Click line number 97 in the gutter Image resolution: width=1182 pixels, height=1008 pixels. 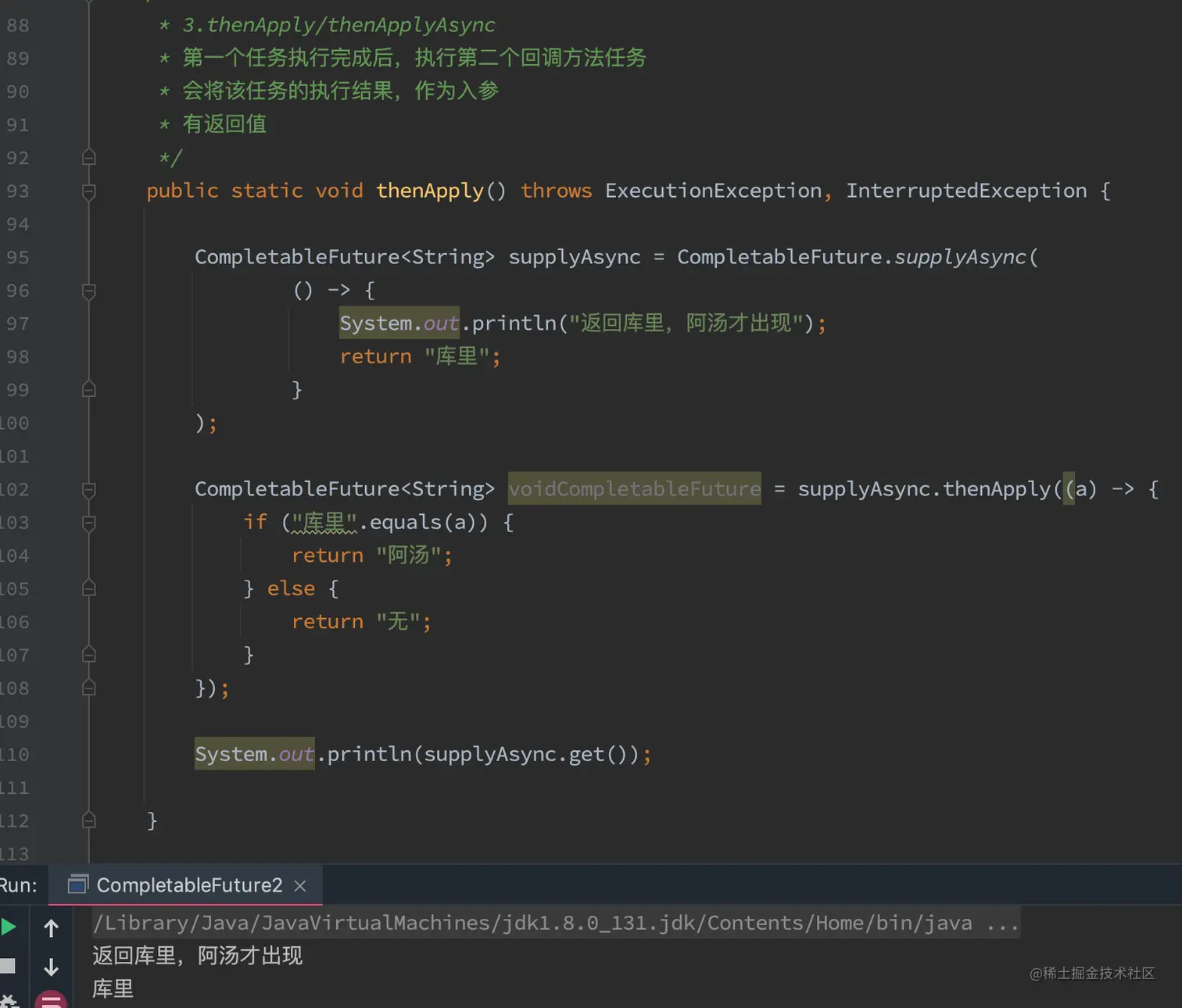[x=17, y=323]
